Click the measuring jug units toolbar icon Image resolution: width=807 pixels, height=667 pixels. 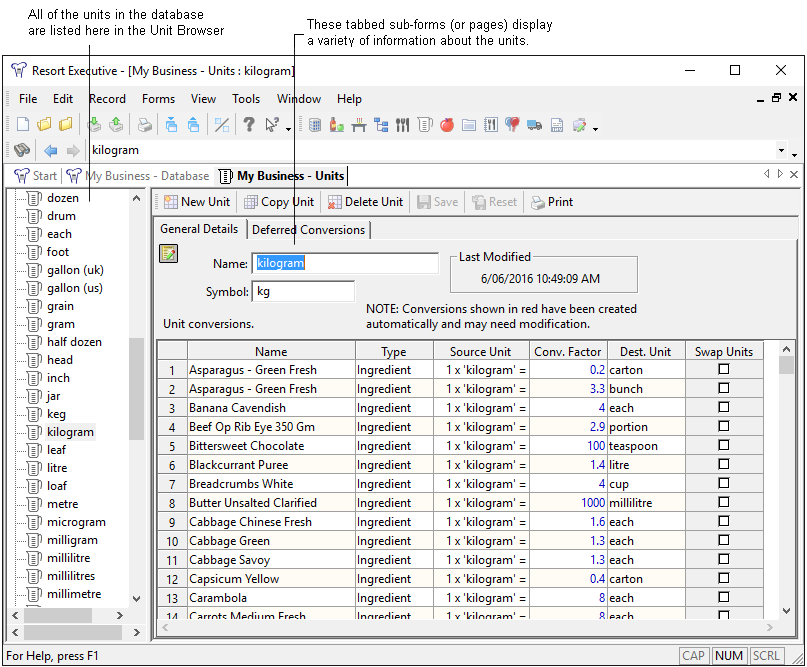(425, 125)
